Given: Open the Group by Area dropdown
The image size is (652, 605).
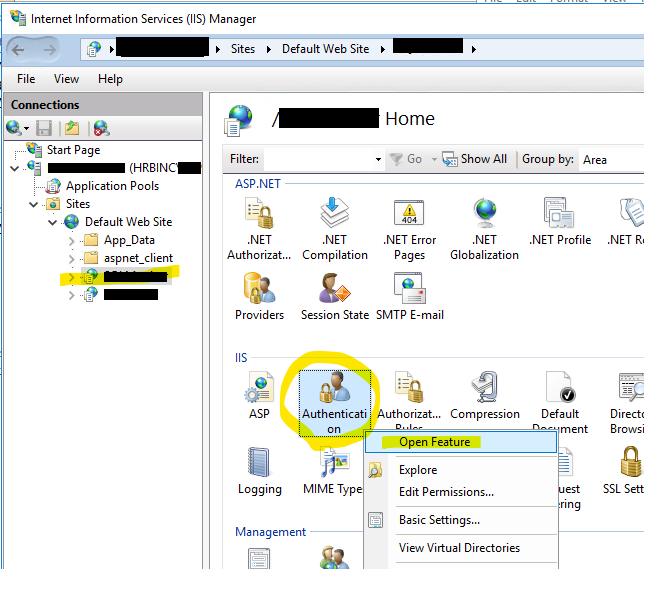Looking at the screenshot, I should tap(612, 159).
